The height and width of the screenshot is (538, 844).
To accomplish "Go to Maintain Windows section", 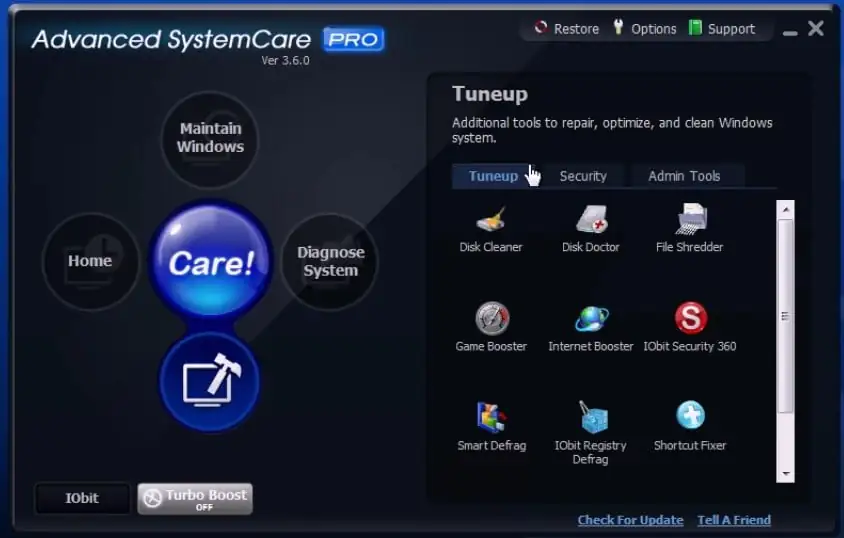I will [x=210, y=139].
